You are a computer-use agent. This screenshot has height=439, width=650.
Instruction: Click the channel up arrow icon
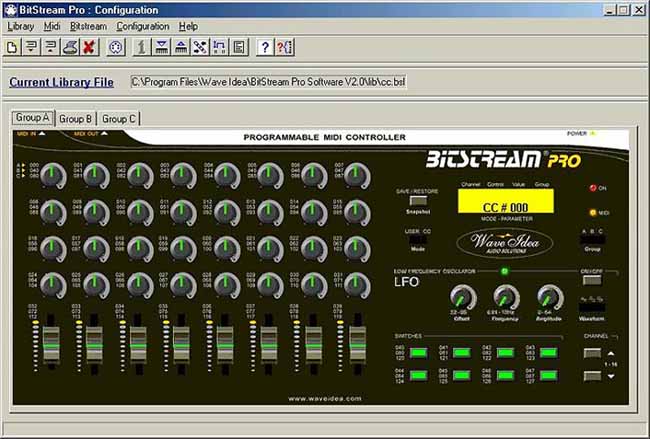(611, 354)
